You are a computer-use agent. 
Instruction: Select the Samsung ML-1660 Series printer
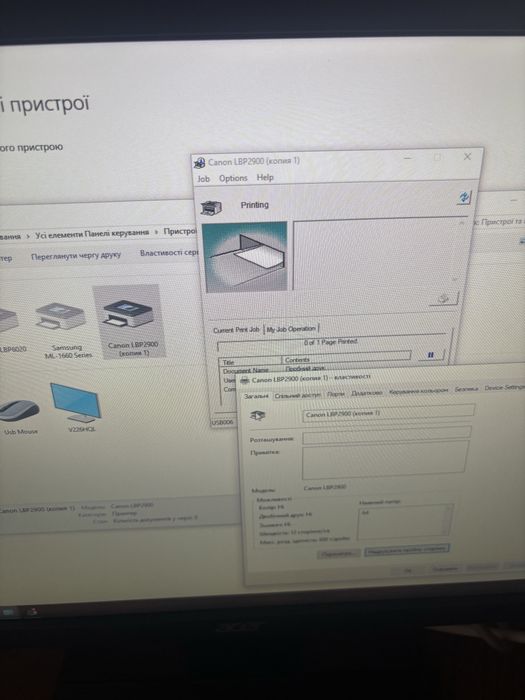65,330
